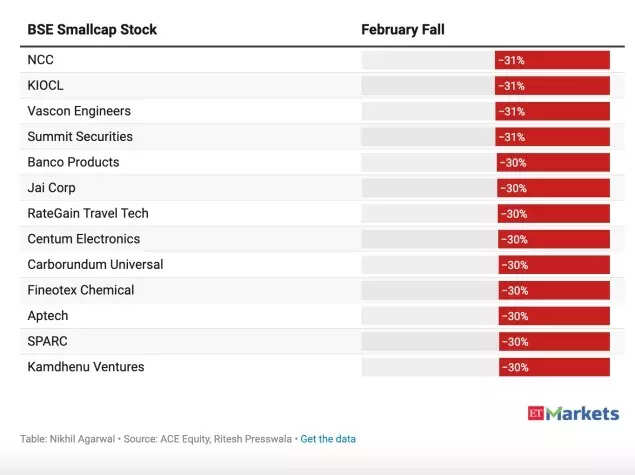Click the Centum Electronics entry
The image size is (635, 475).
point(83,239)
